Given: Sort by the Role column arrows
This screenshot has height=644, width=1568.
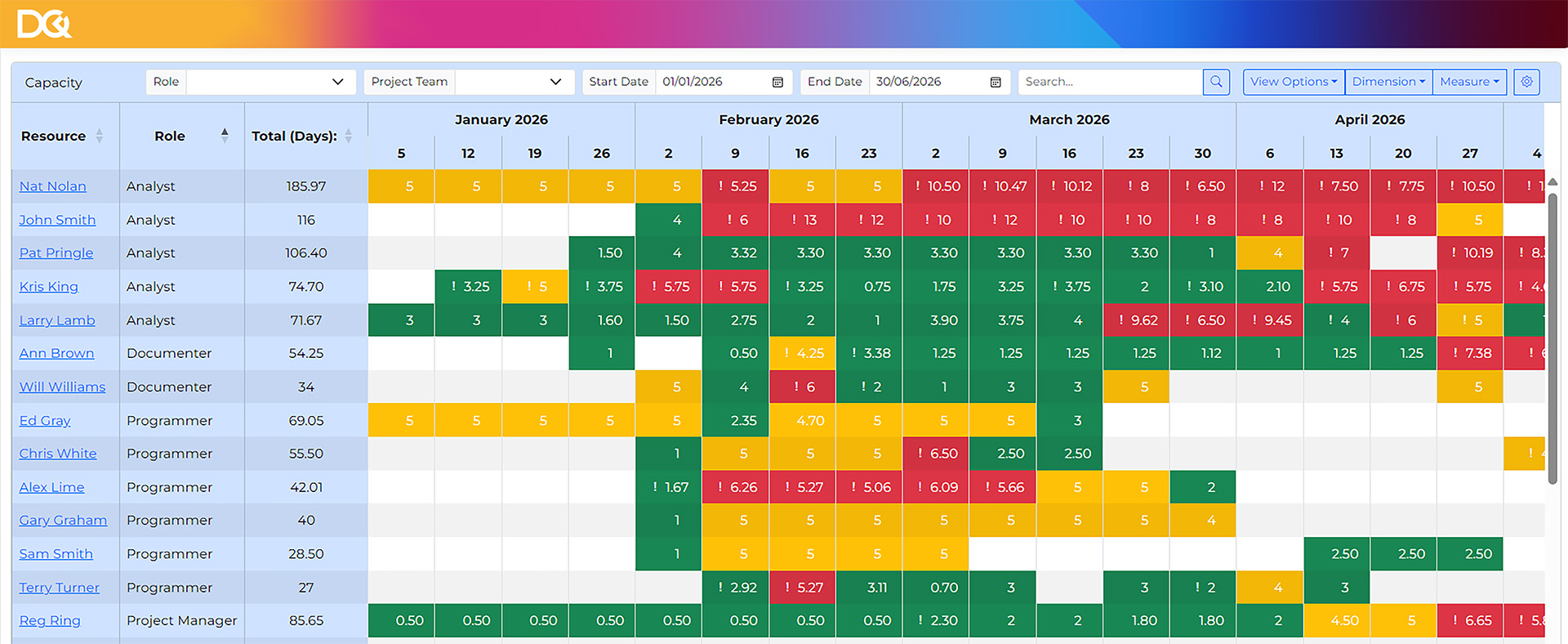Looking at the screenshot, I should (225, 136).
